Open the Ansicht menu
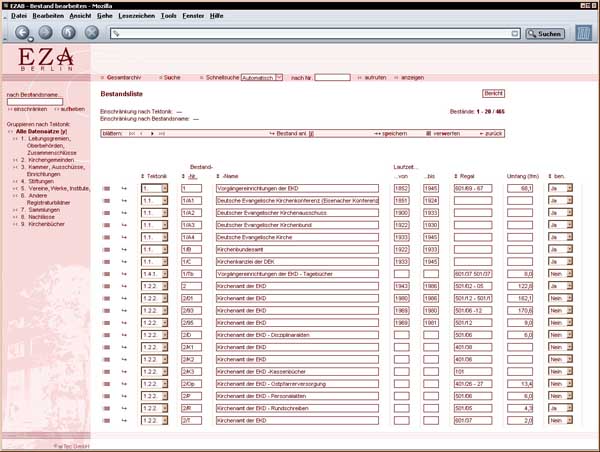This screenshot has height=452, width=600. click(x=80, y=16)
